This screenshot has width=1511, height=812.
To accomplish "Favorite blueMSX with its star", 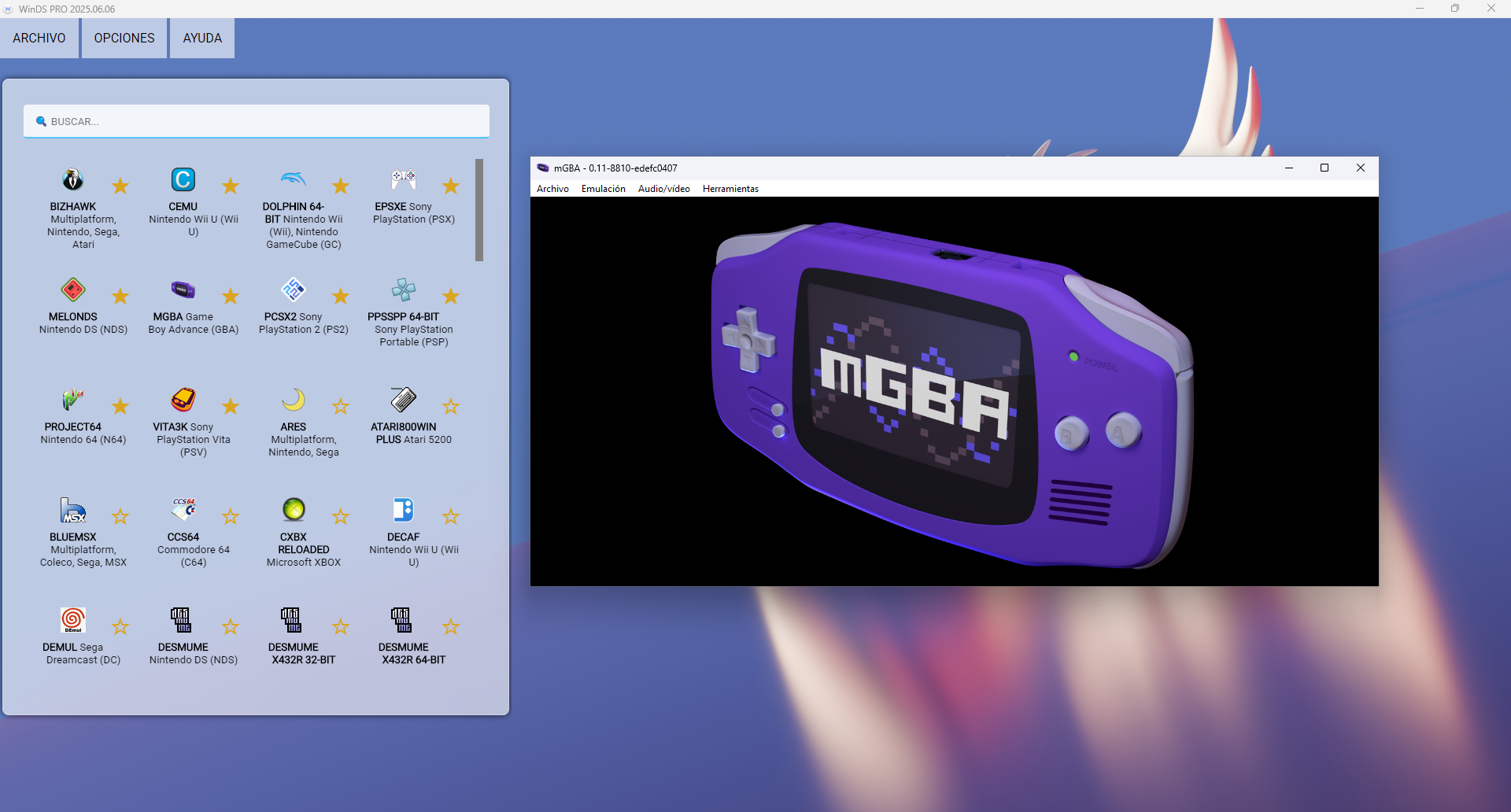I will [120, 516].
